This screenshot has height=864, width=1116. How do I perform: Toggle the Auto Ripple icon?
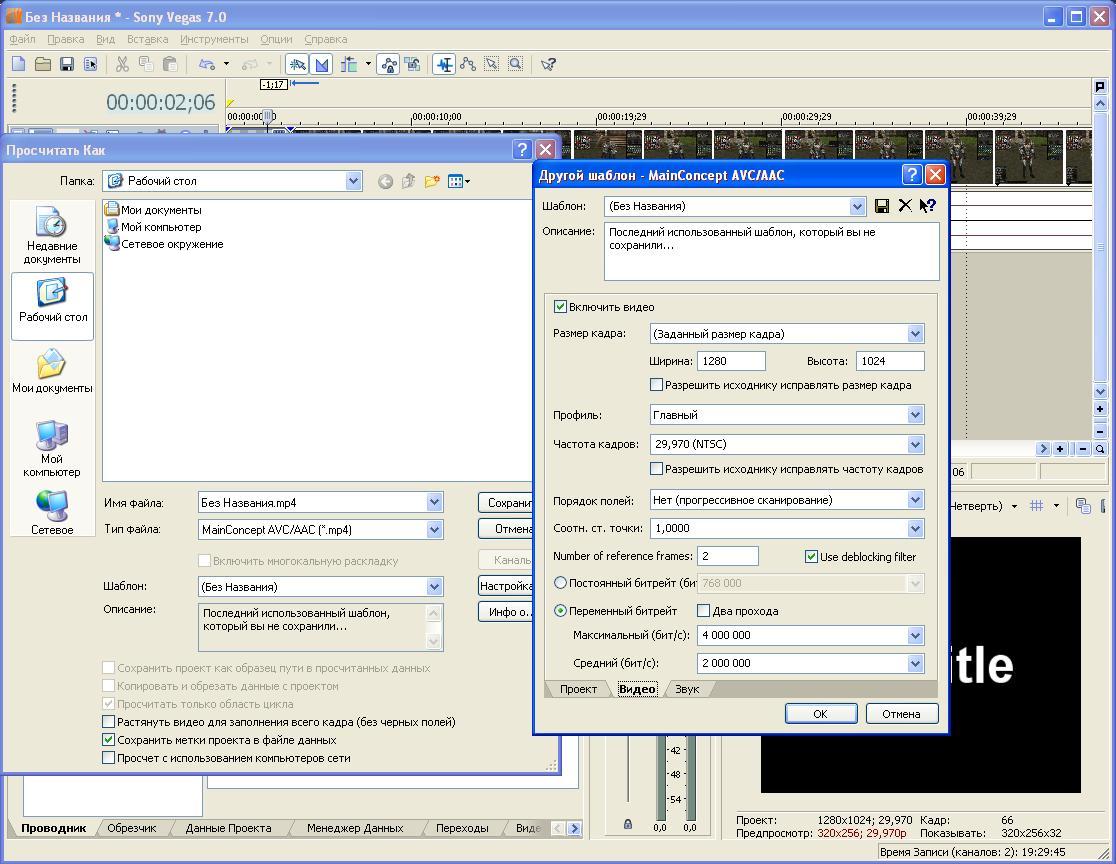tap(349, 65)
